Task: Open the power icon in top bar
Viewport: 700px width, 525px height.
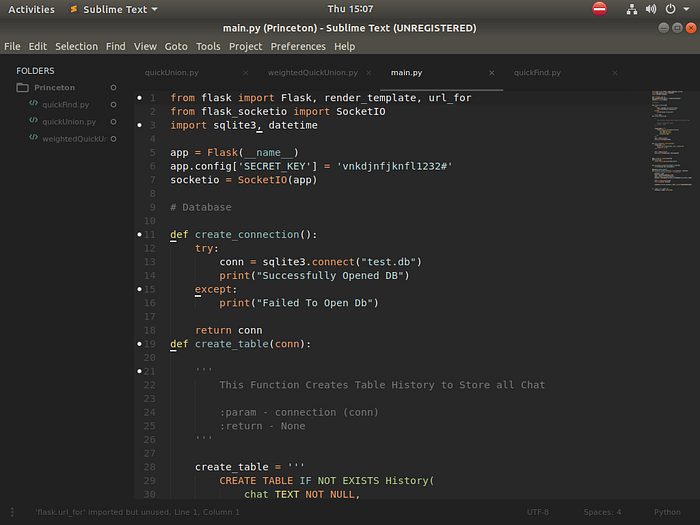Action: [x=670, y=9]
